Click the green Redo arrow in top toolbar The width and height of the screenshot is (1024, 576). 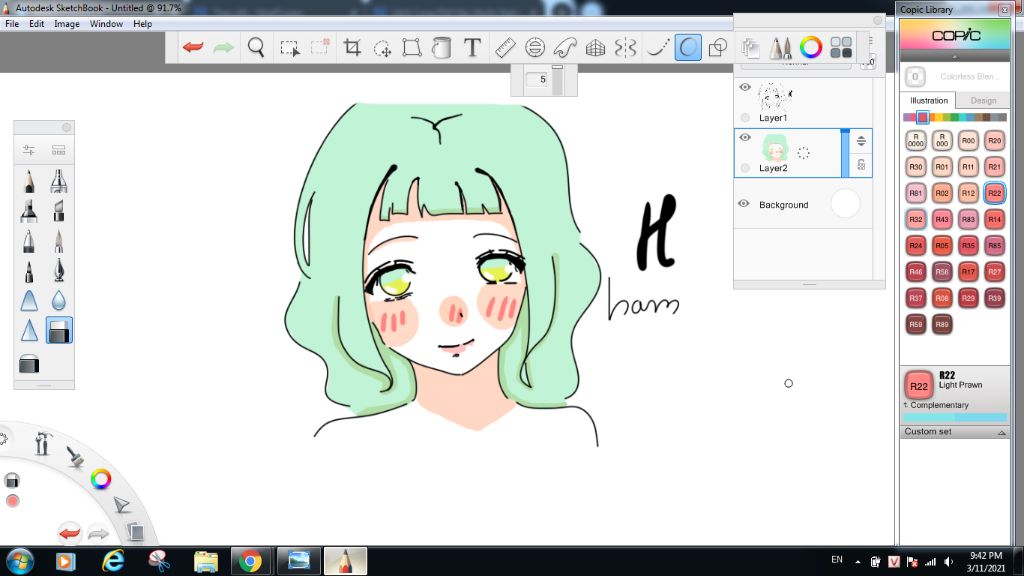223,48
